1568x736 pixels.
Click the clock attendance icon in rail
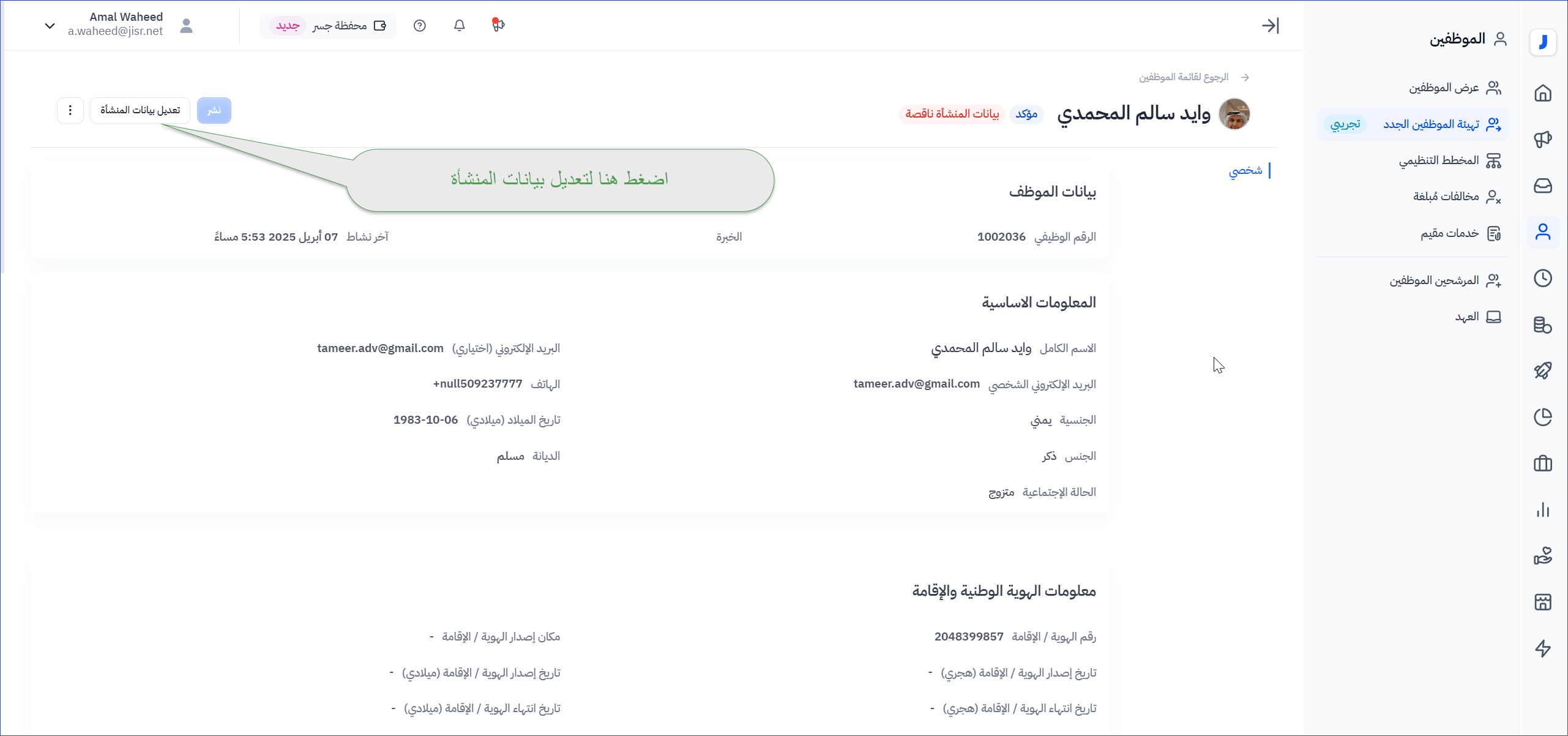(x=1542, y=278)
